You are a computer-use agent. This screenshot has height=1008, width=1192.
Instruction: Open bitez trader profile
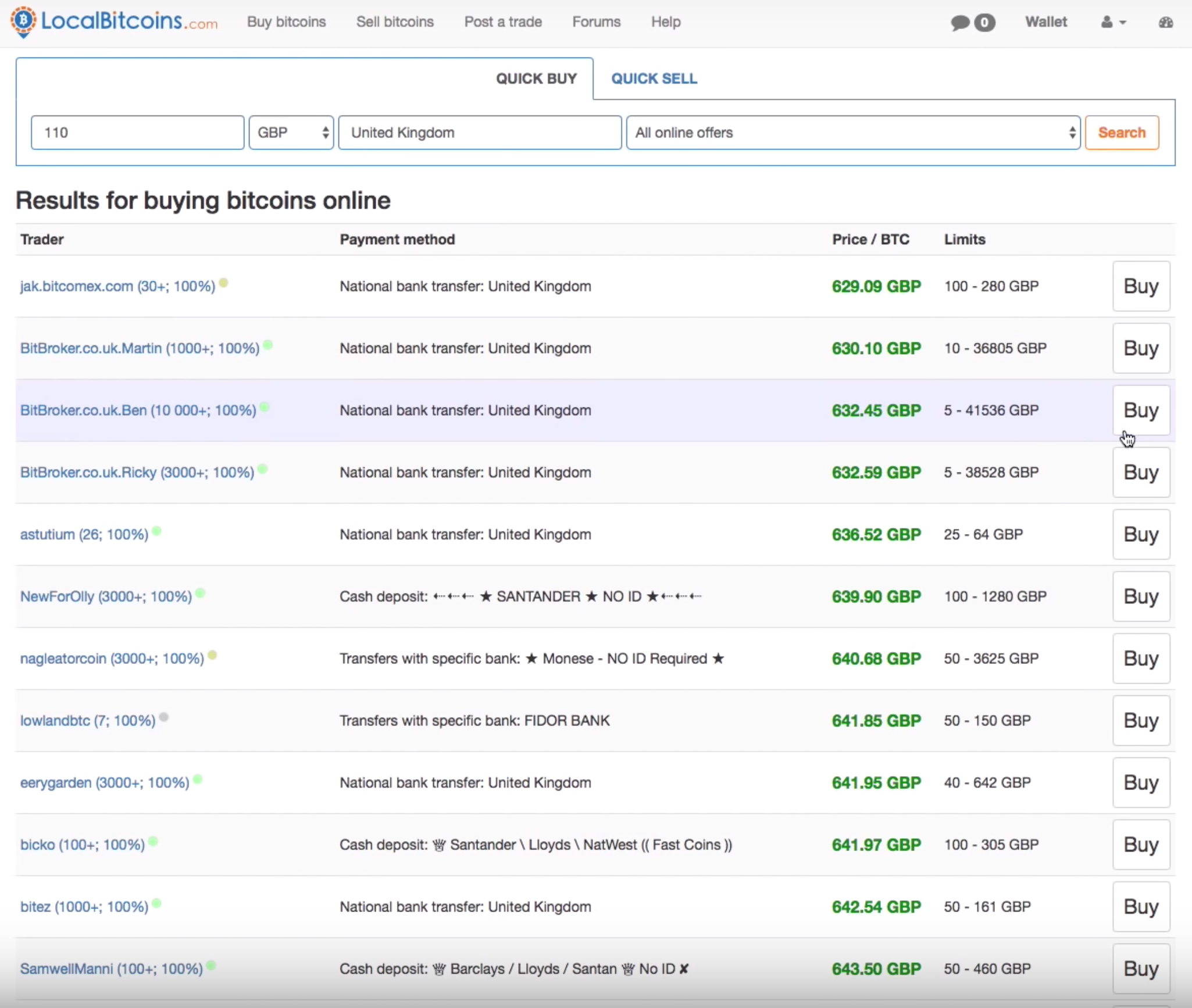[x=84, y=907]
